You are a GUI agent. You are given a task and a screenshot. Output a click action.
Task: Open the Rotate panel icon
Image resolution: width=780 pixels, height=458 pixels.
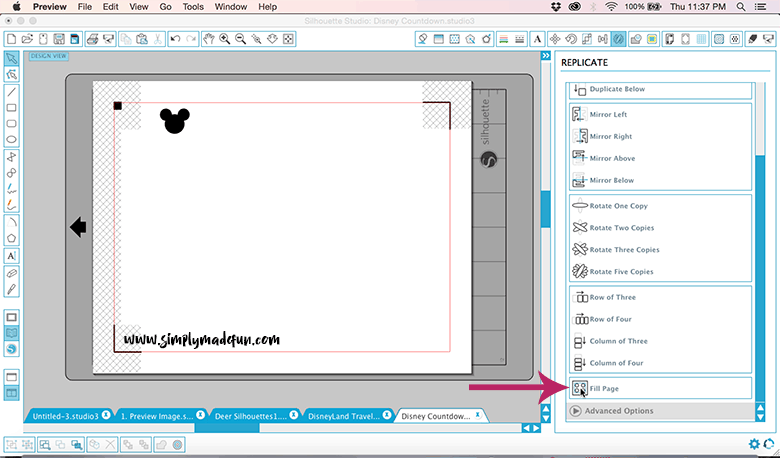(x=571, y=39)
